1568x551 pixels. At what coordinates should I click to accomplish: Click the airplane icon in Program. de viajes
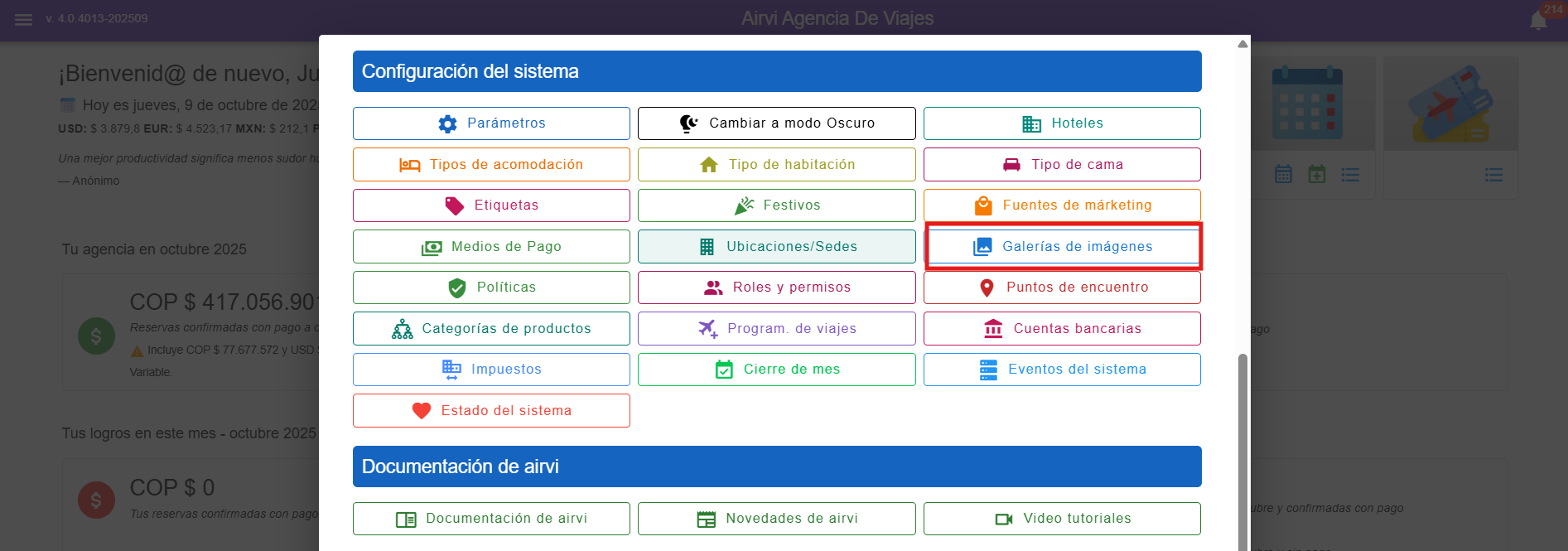point(707,329)
